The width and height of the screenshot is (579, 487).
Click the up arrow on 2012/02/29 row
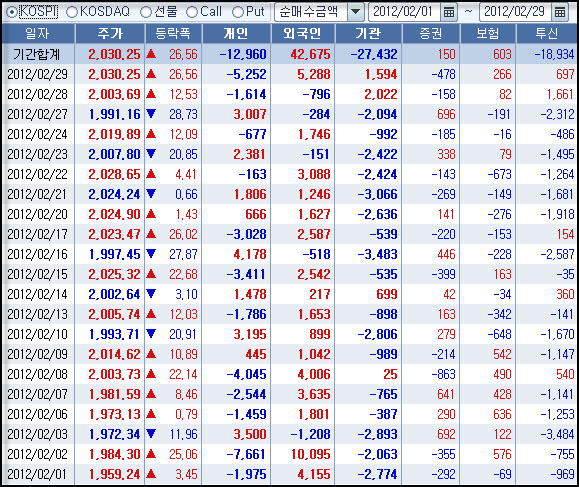[151, 74]
